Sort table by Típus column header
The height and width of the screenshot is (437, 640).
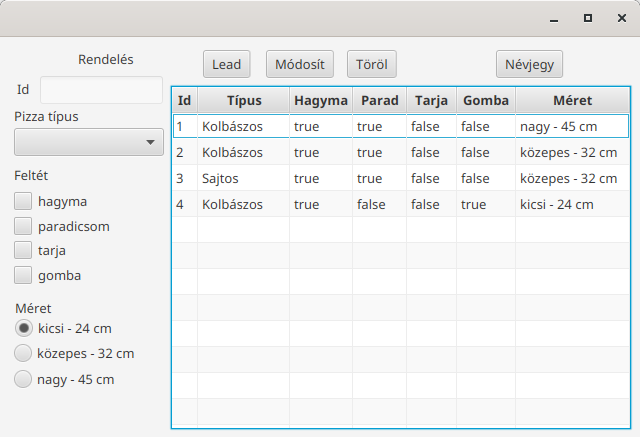(x=244, y=100)
